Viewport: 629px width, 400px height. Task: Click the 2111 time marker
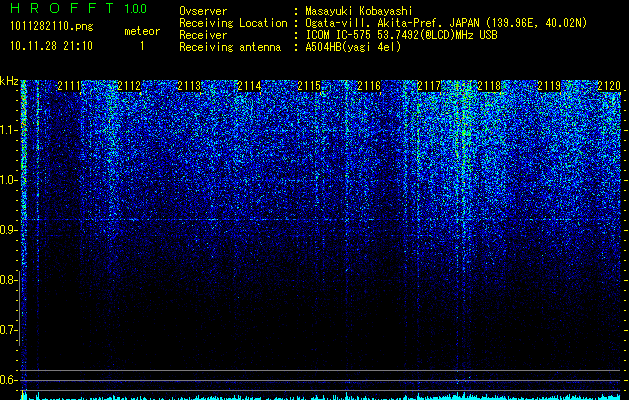click(x=69, y=86)
